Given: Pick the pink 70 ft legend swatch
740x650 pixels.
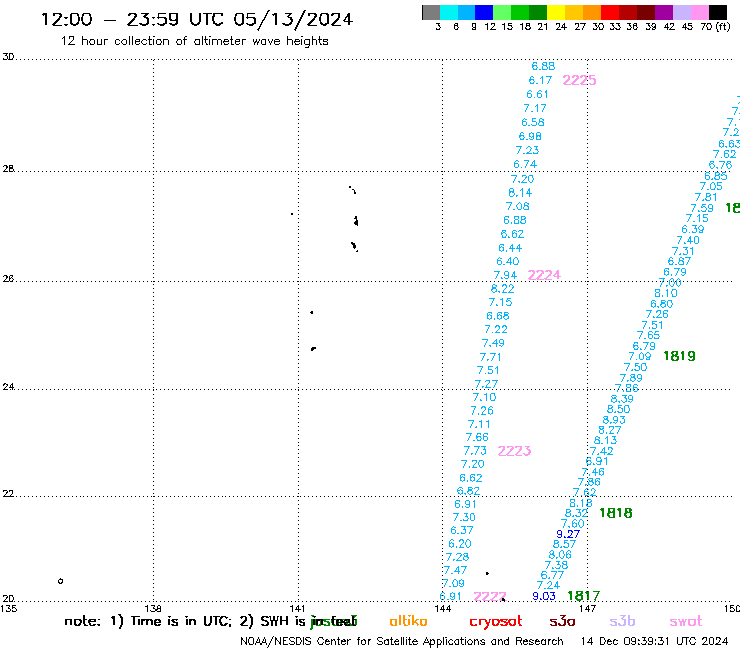Looking at the screenshot, I should point(699,12).
